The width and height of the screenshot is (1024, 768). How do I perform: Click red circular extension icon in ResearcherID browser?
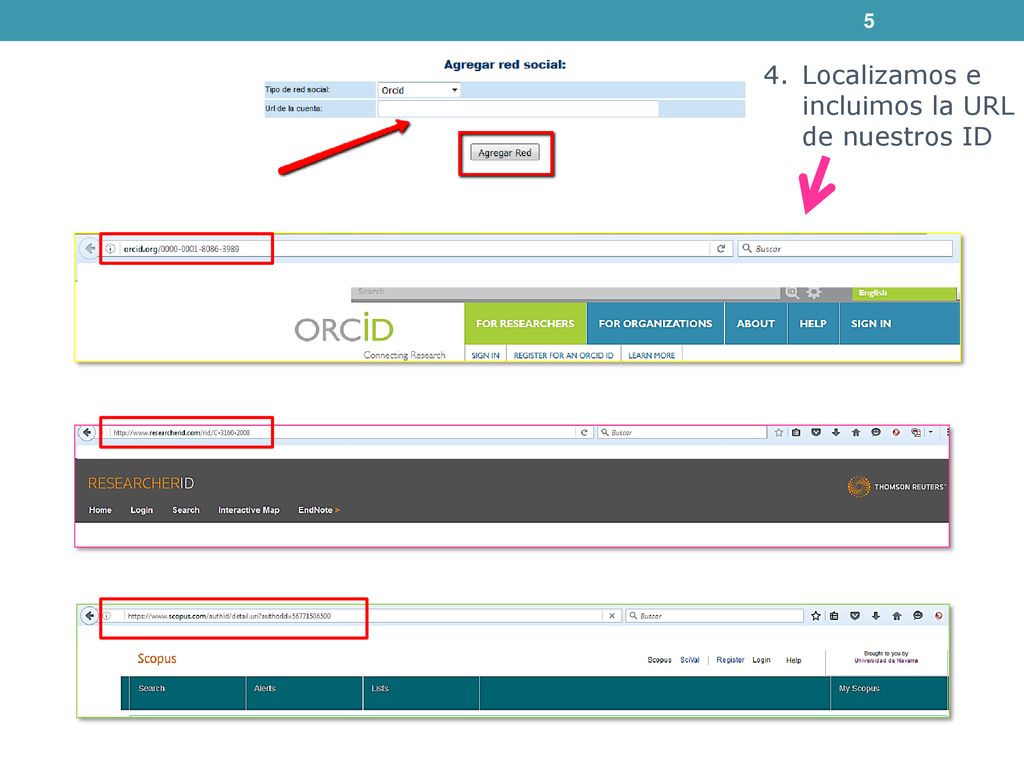896,432
